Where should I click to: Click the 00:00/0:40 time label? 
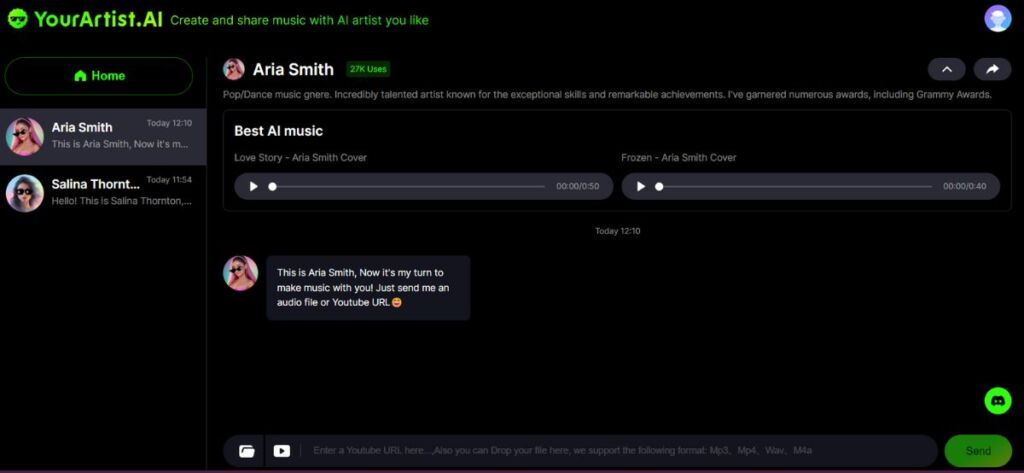point(965,186)
